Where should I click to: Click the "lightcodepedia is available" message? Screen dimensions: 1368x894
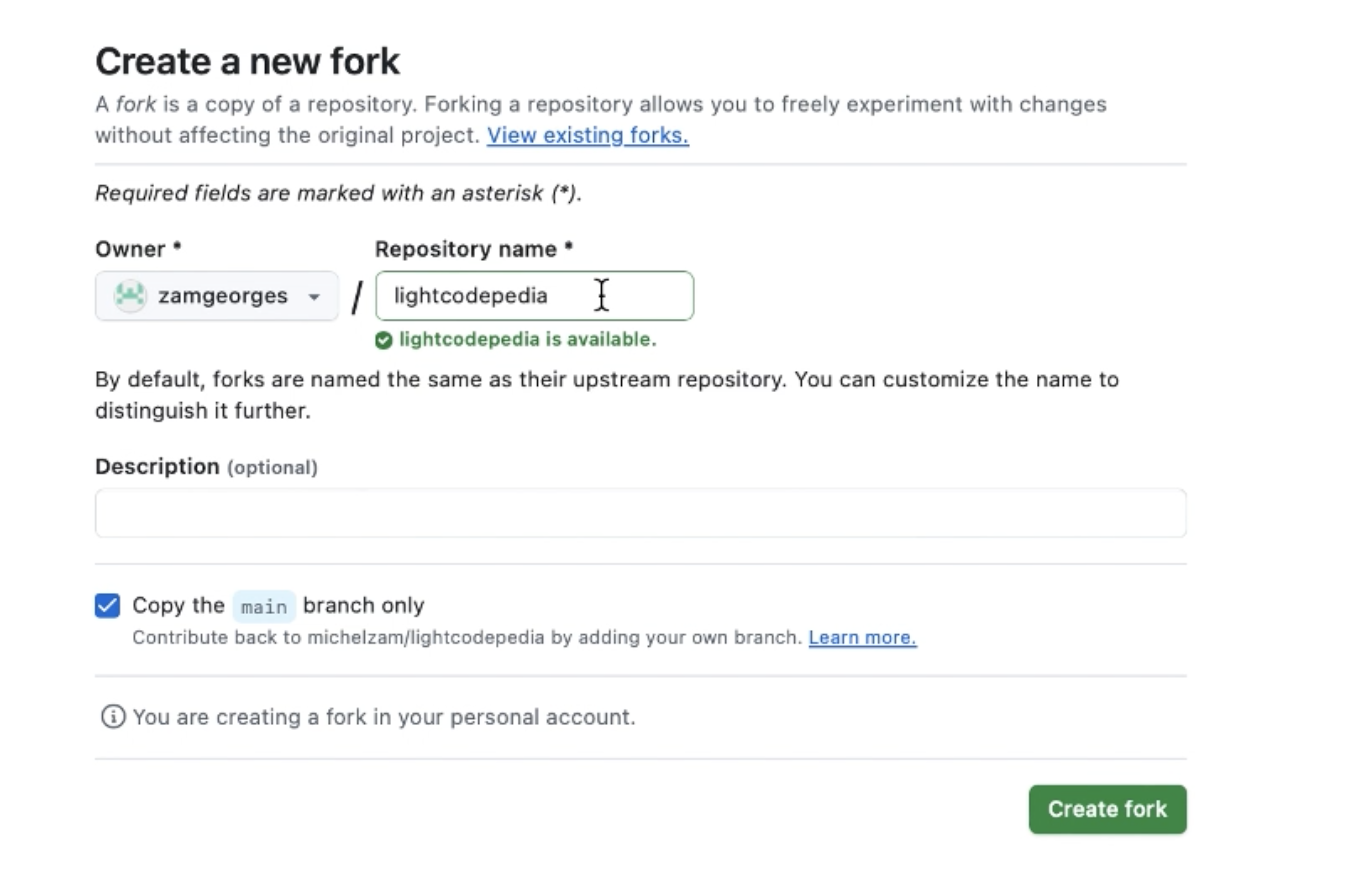(x=527, y=340)
